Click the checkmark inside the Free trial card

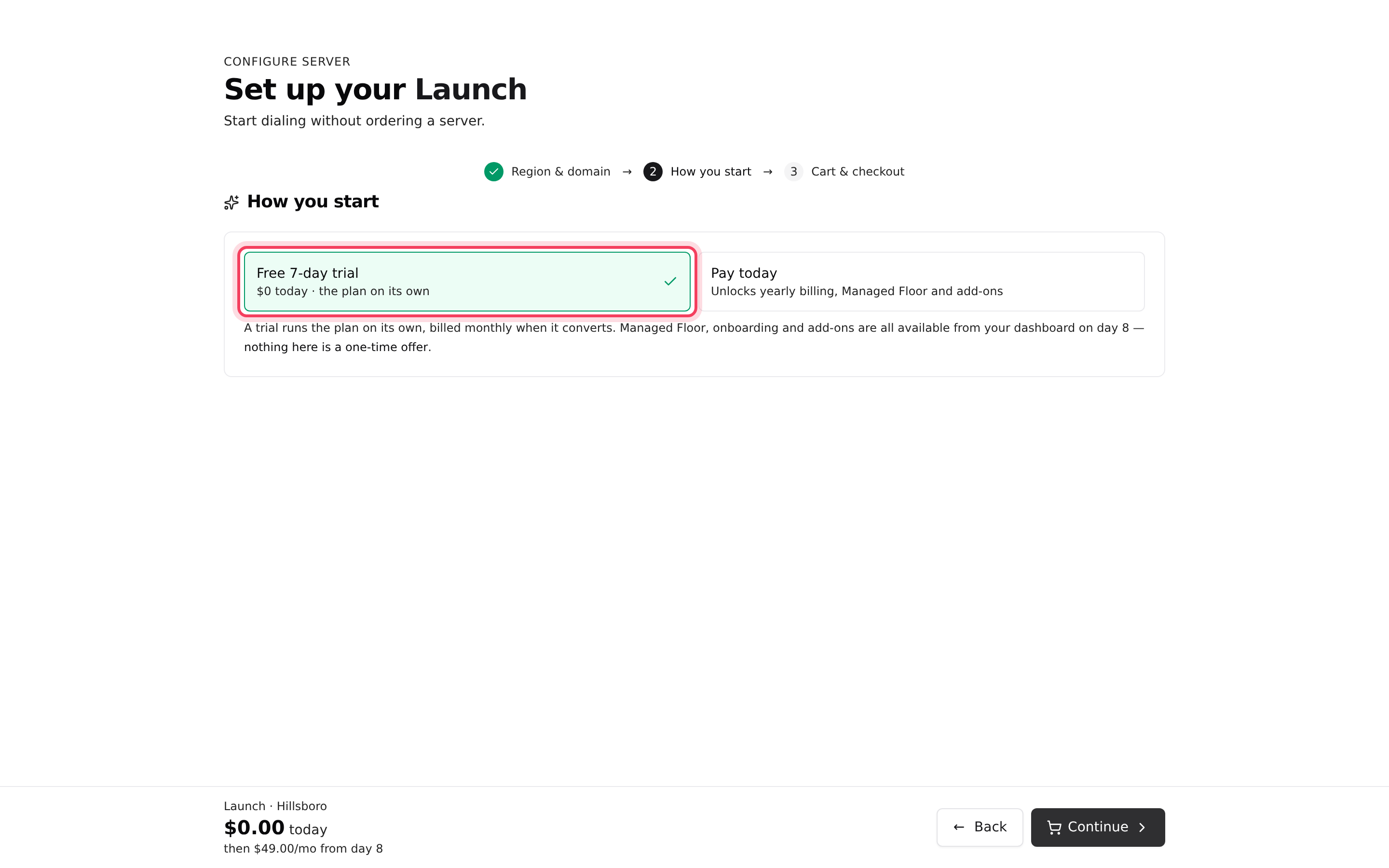point(670,281)
